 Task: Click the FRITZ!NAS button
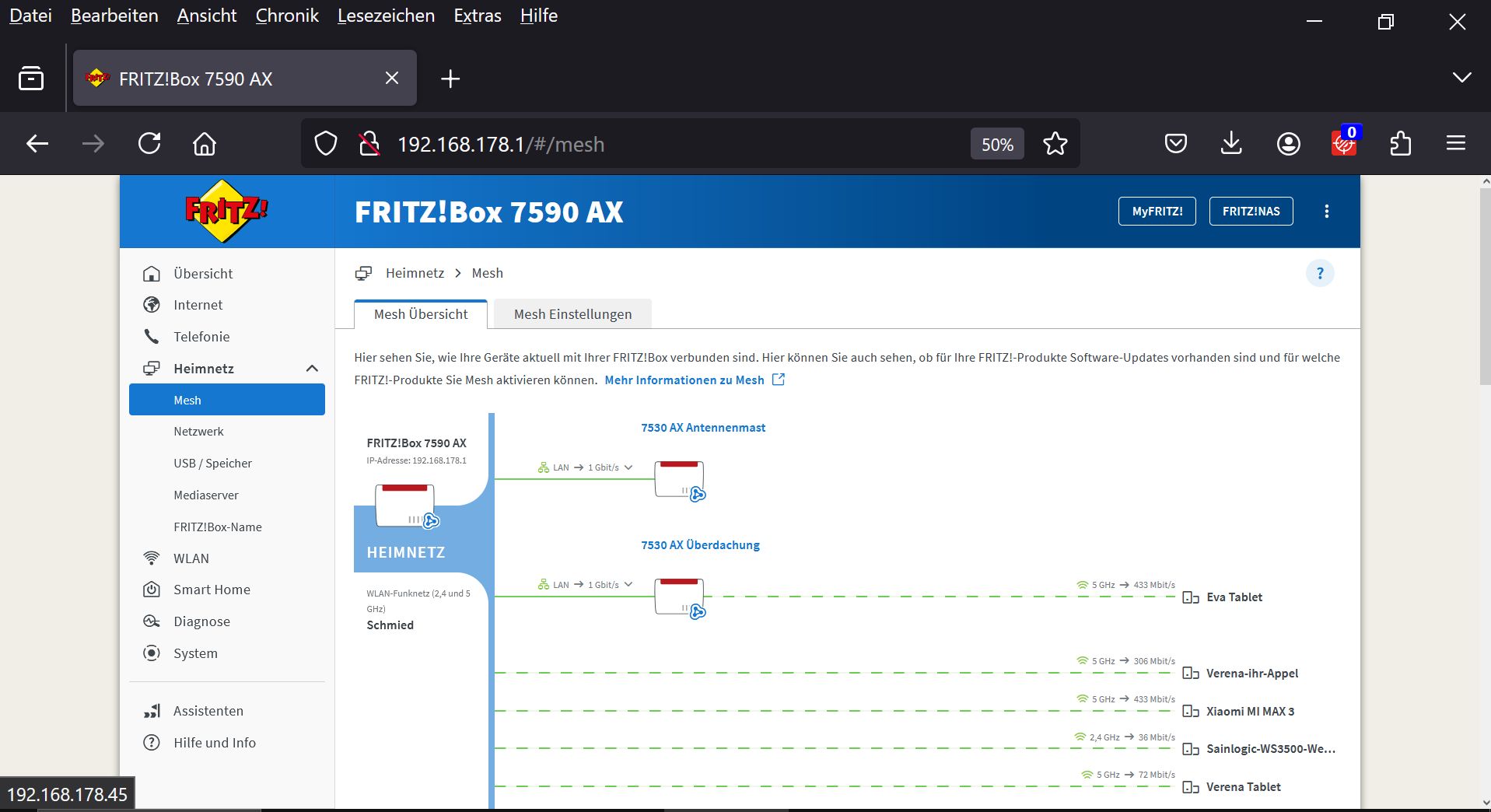(1251, 212)
